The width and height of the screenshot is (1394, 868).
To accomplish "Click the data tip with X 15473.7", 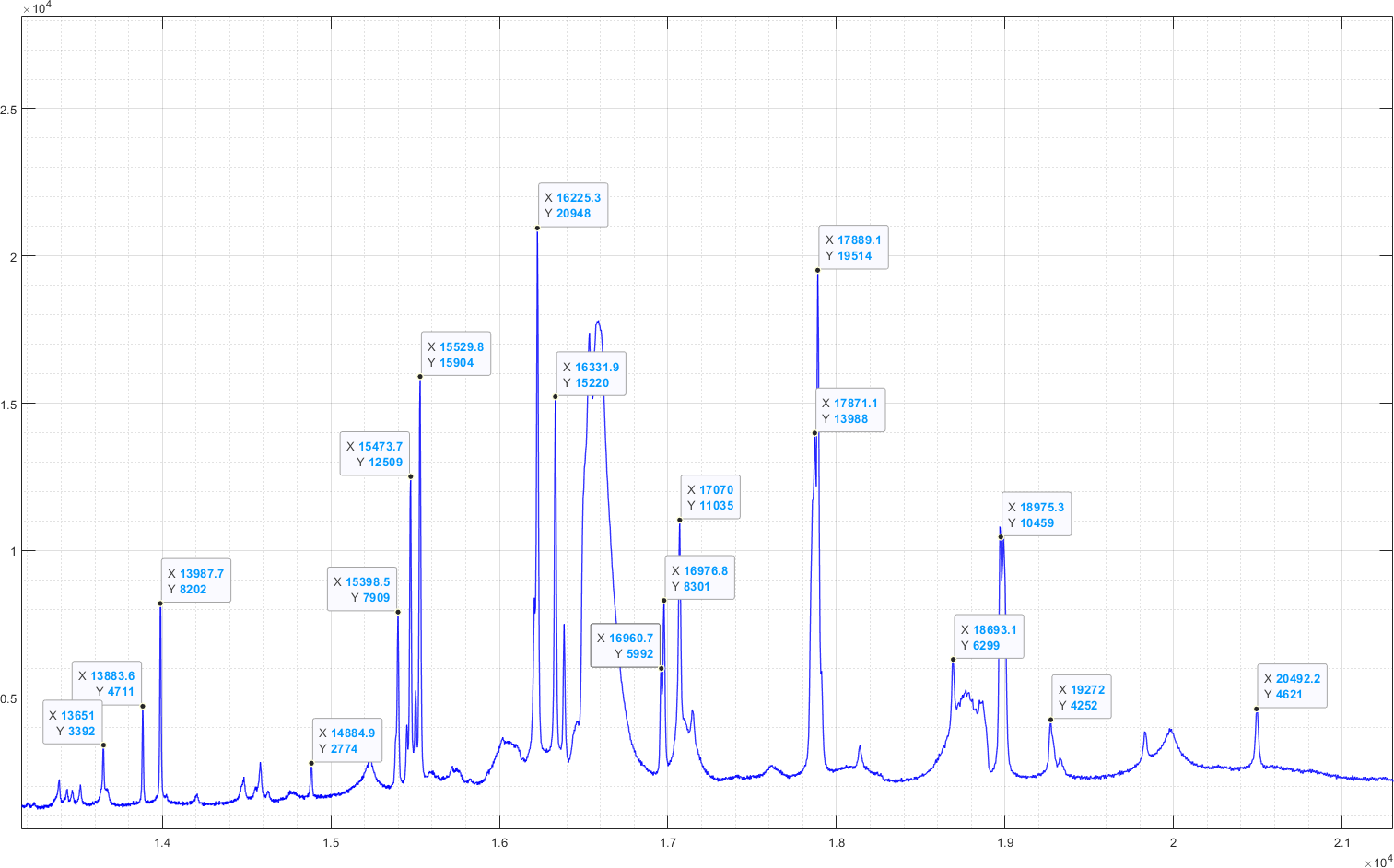I will [374, 454].
